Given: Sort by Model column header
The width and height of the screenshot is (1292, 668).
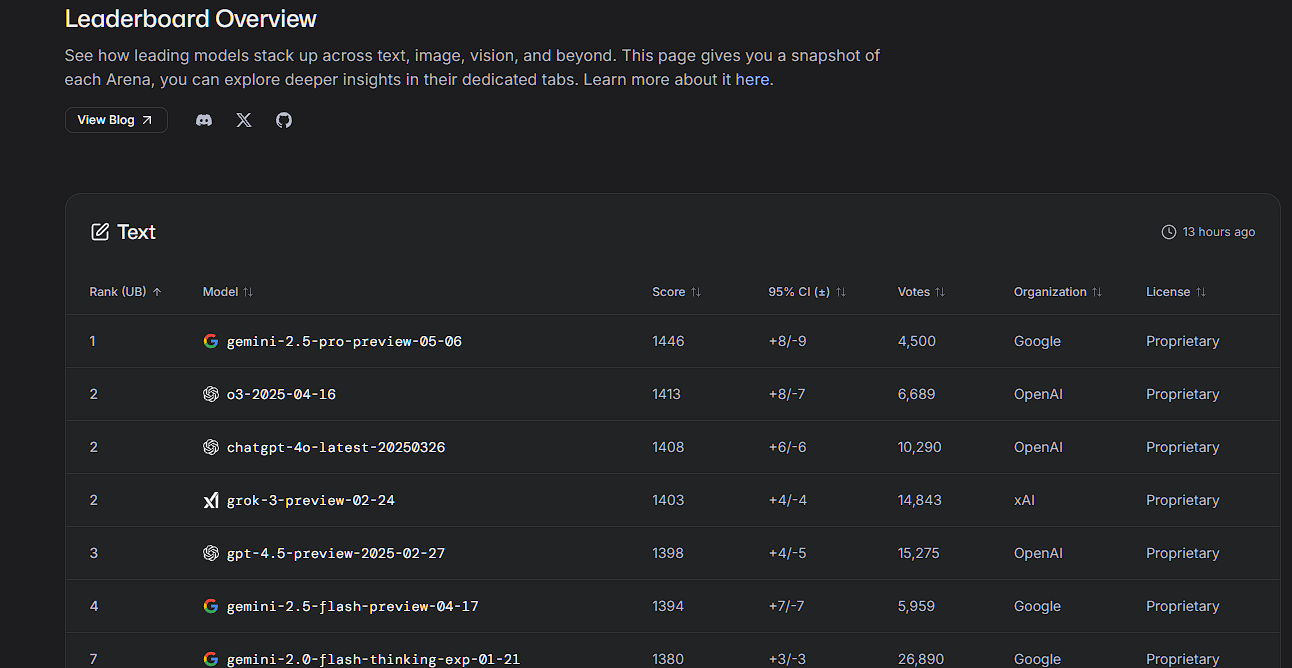Looking at the screenshot, I should (x=228, y=292).
